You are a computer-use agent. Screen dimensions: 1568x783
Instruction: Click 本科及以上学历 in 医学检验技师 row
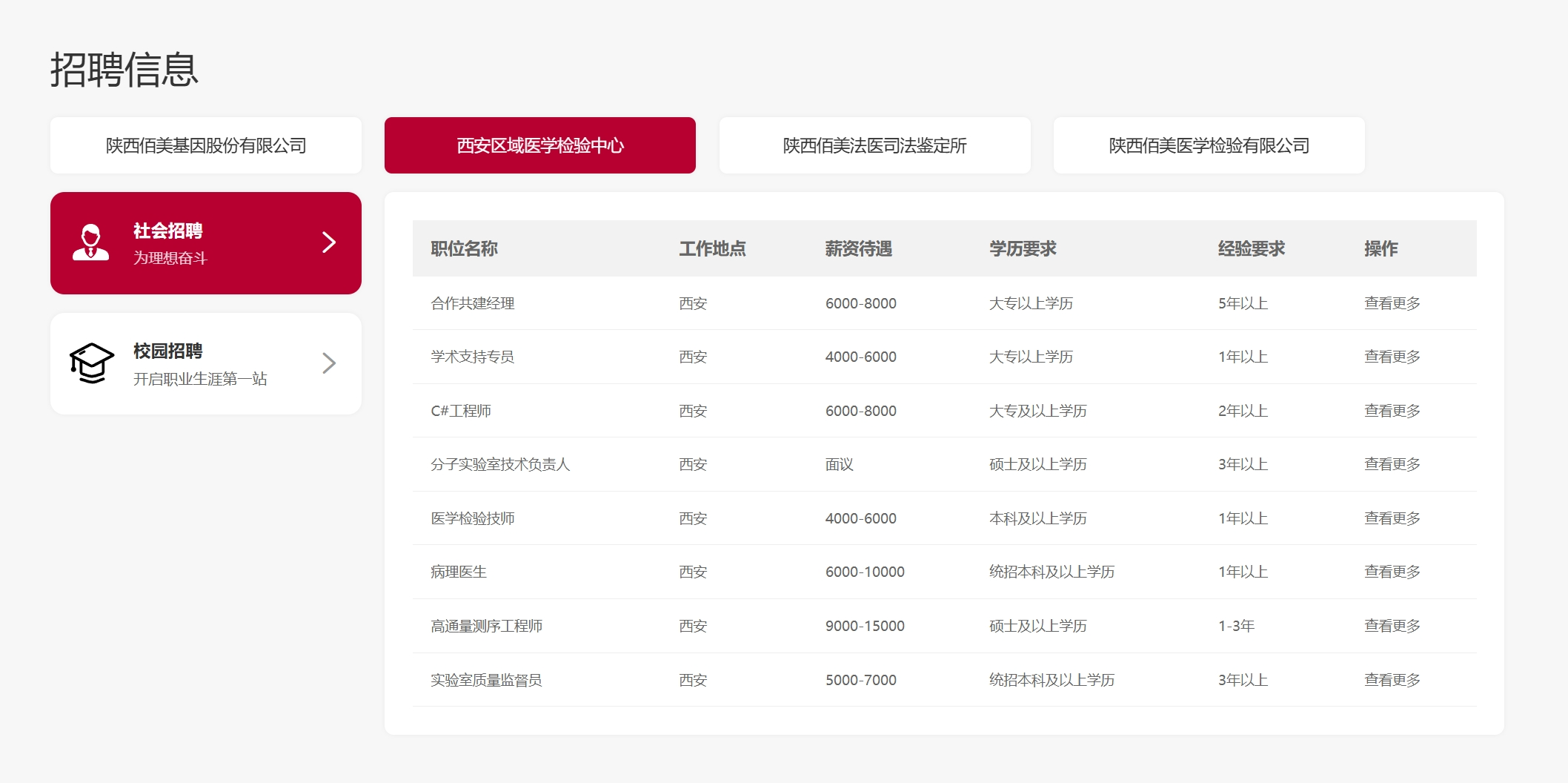pos(1038,518)
